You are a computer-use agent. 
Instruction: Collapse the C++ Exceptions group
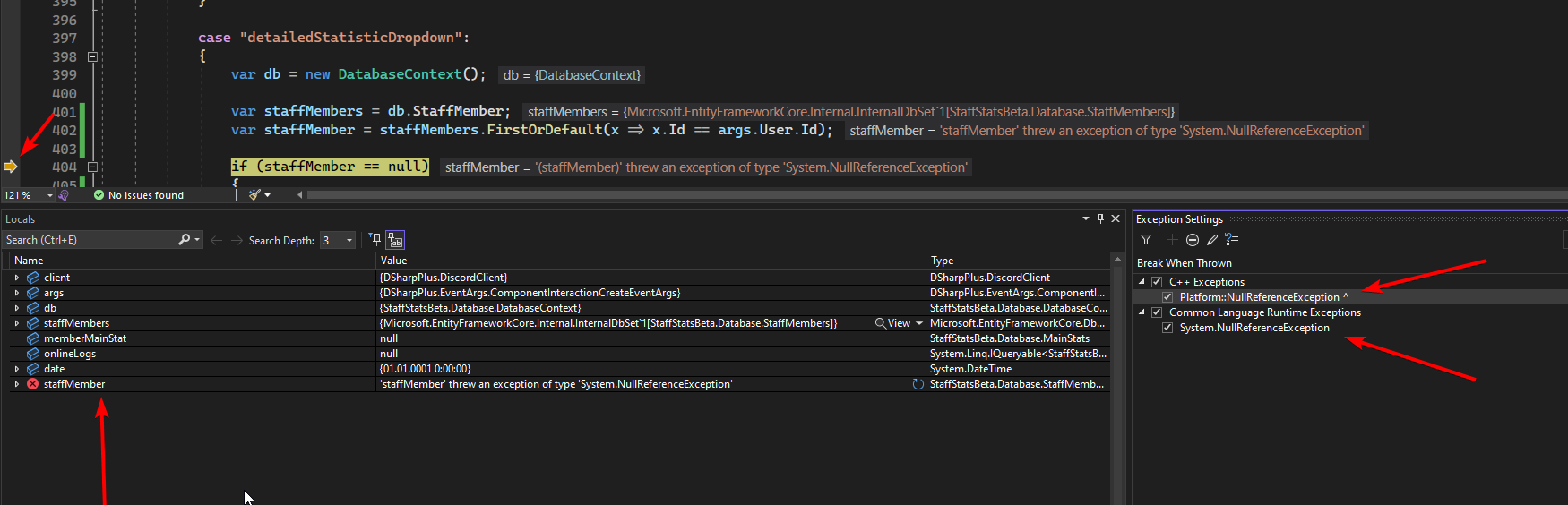1142,282
